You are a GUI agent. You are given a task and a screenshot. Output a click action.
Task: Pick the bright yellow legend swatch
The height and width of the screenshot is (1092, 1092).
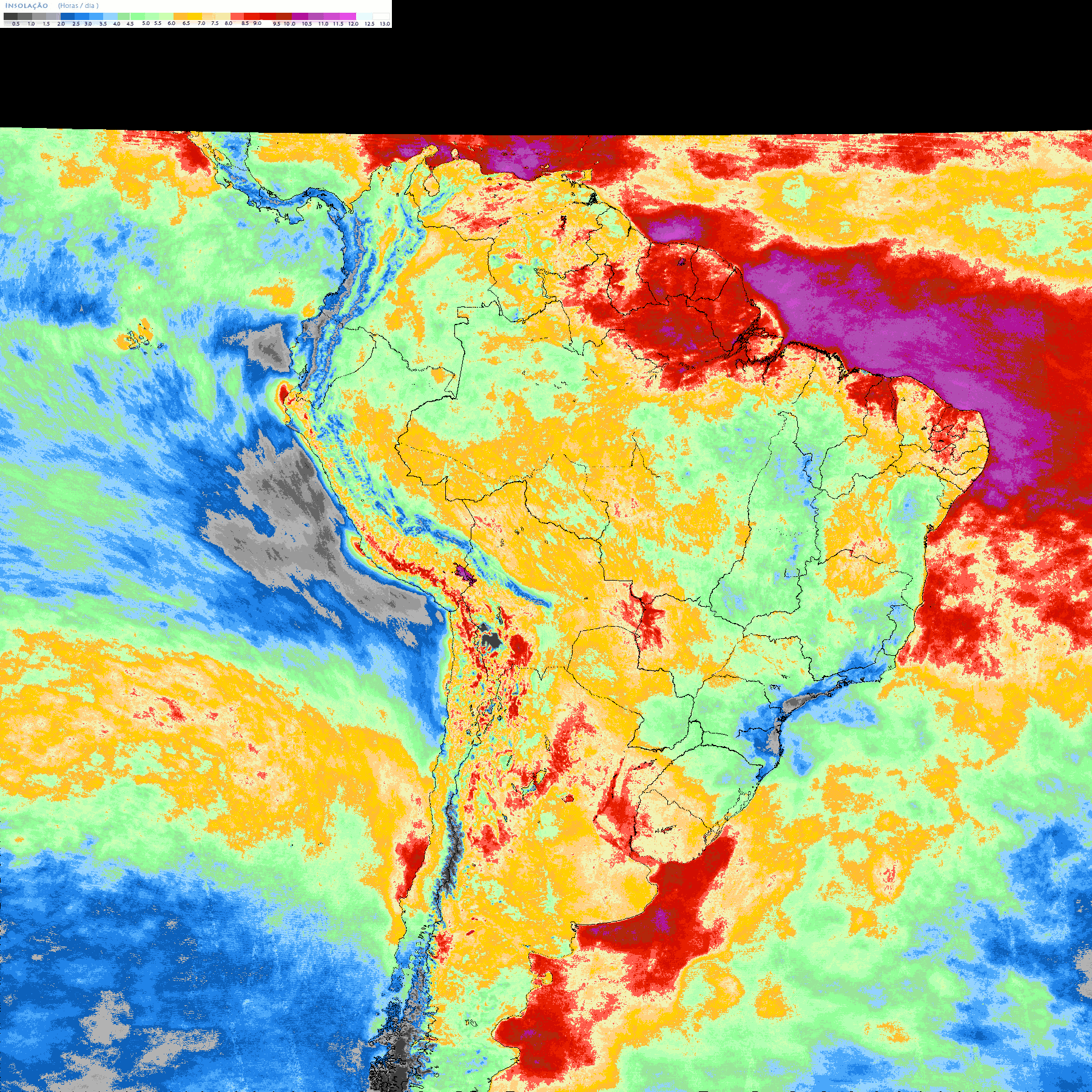point(195,16)
